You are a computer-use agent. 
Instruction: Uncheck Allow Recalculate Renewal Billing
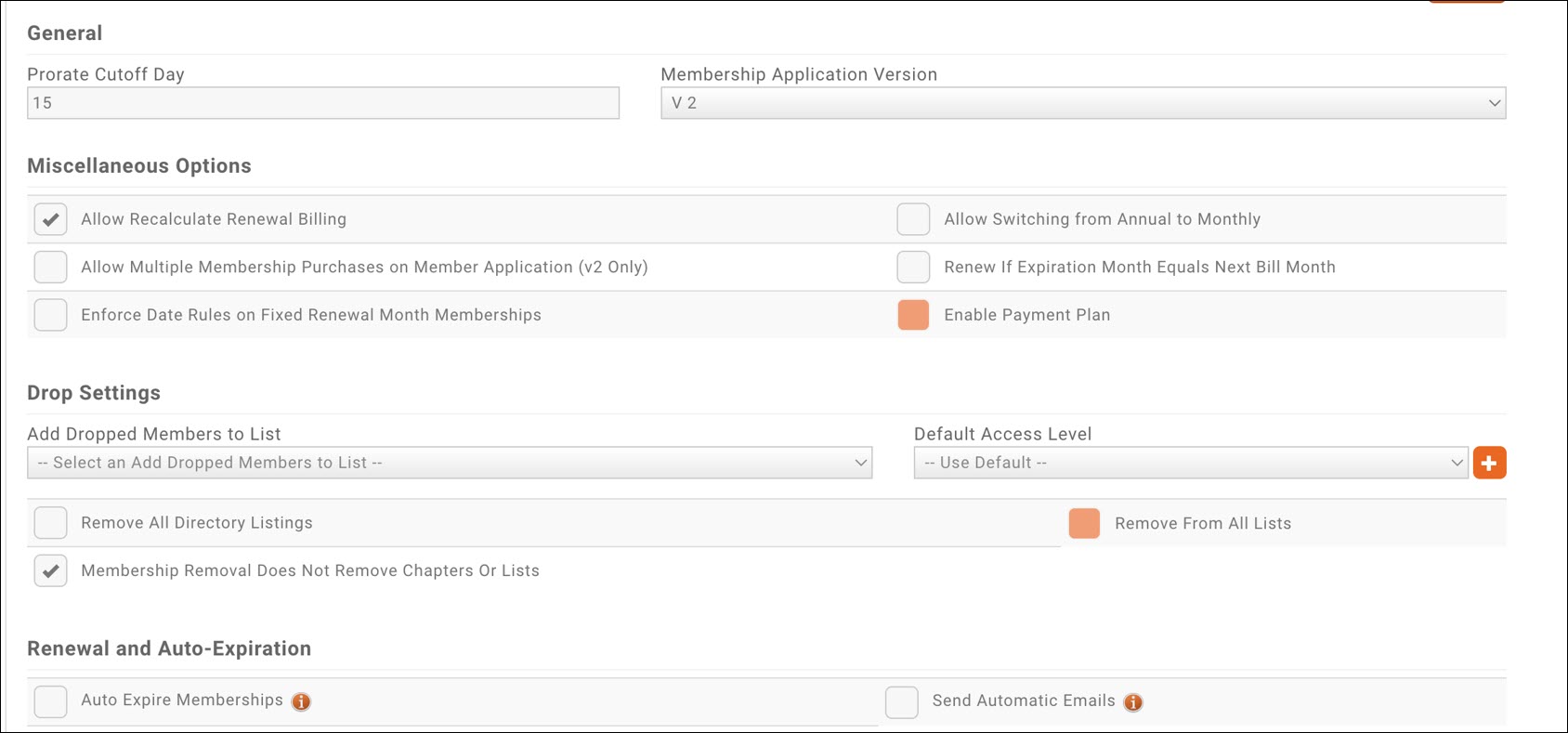tap(51, 219)
